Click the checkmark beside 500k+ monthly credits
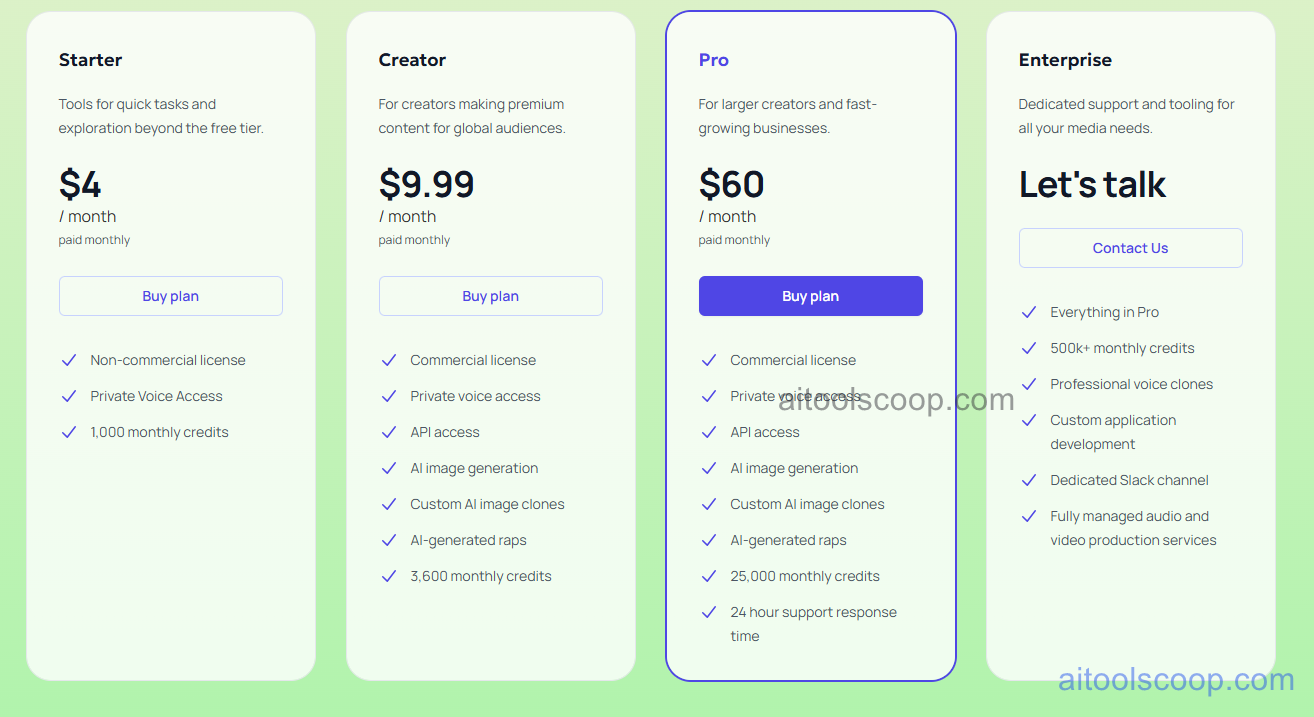The width and height of the screenshot is (1314, 717). pos(1029,348)
